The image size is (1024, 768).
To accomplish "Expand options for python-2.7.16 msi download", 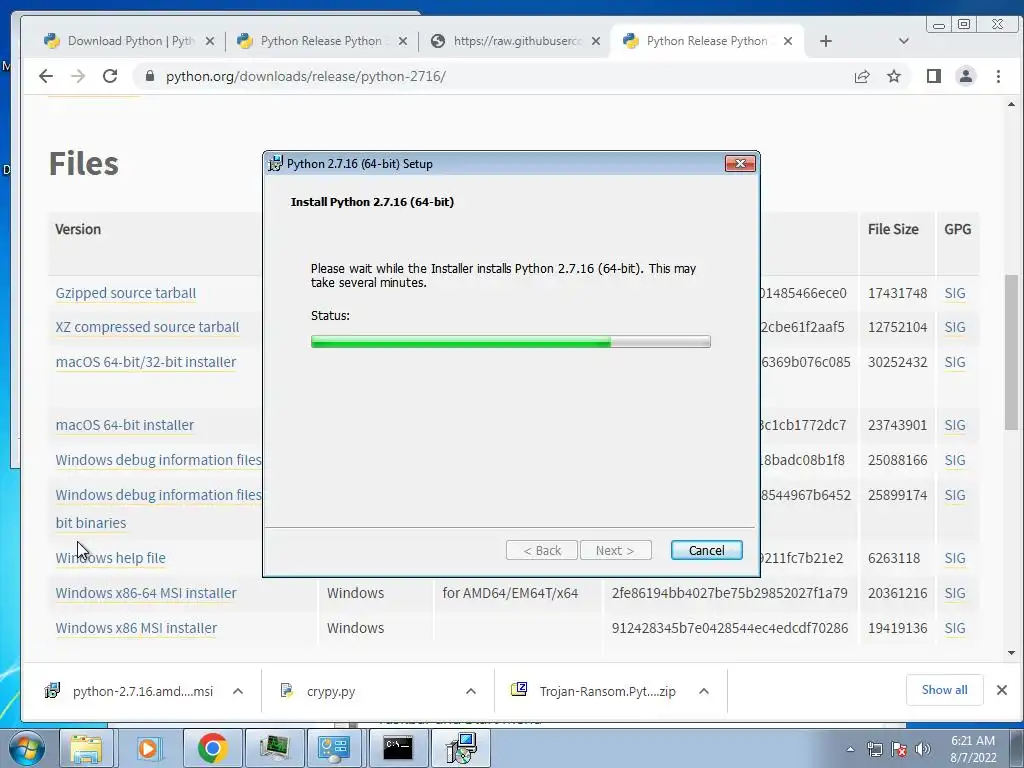I will coord(238,691).
